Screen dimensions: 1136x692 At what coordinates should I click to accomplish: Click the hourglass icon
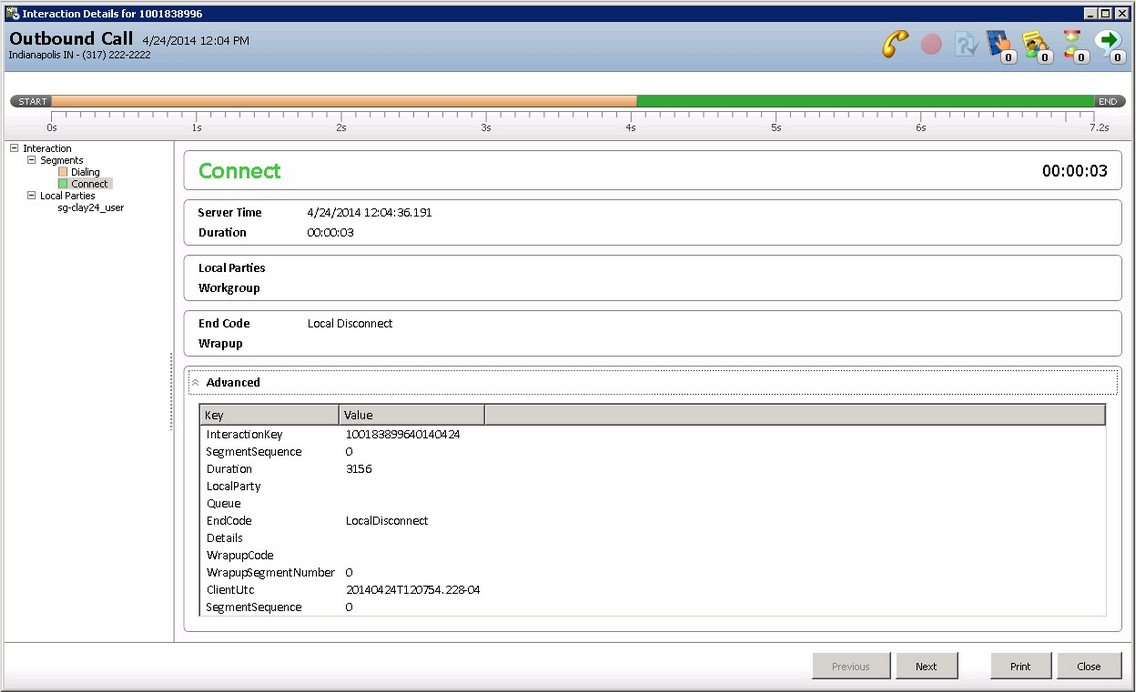tap(1073, 45)
